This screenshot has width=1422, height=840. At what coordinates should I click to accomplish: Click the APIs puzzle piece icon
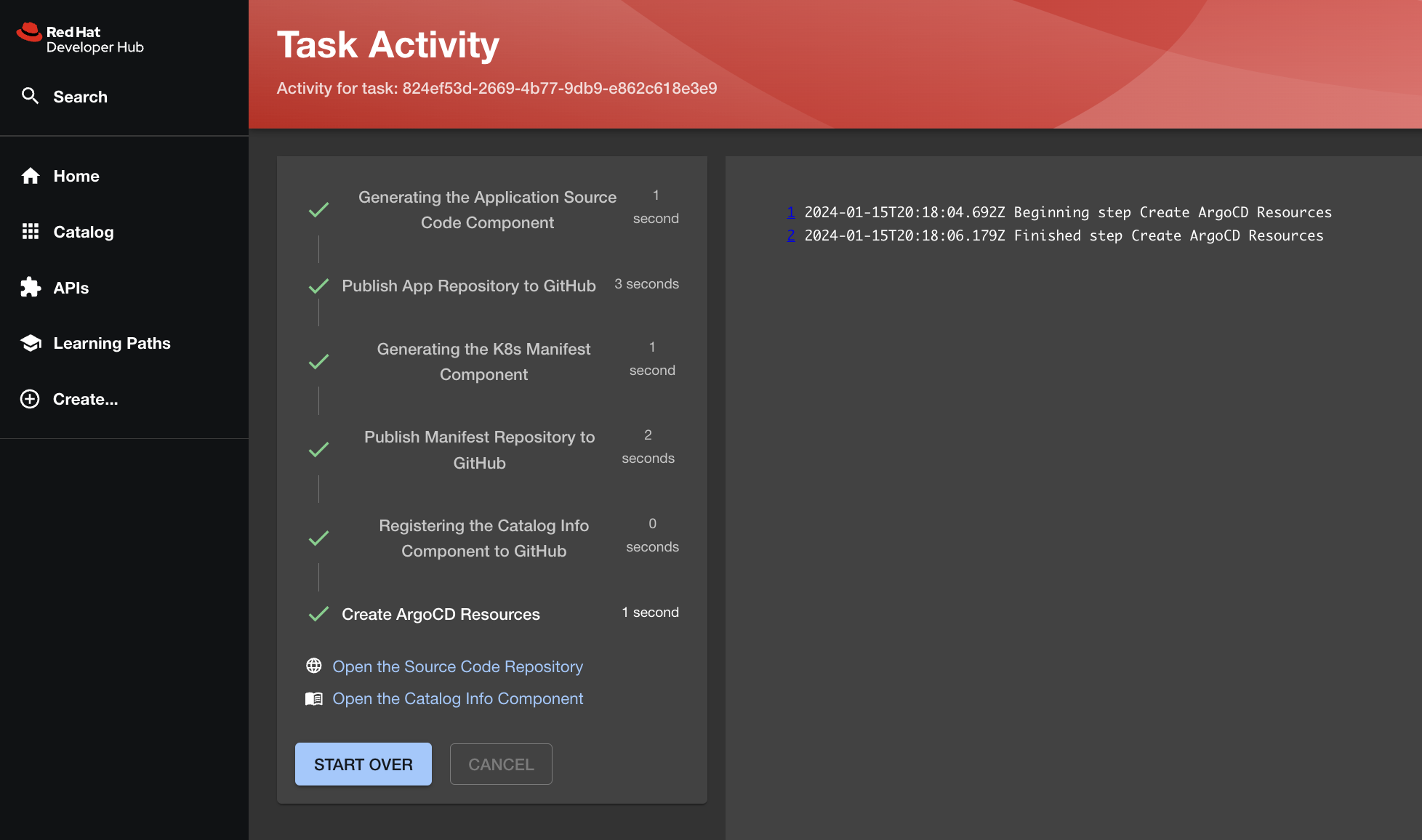31,288
